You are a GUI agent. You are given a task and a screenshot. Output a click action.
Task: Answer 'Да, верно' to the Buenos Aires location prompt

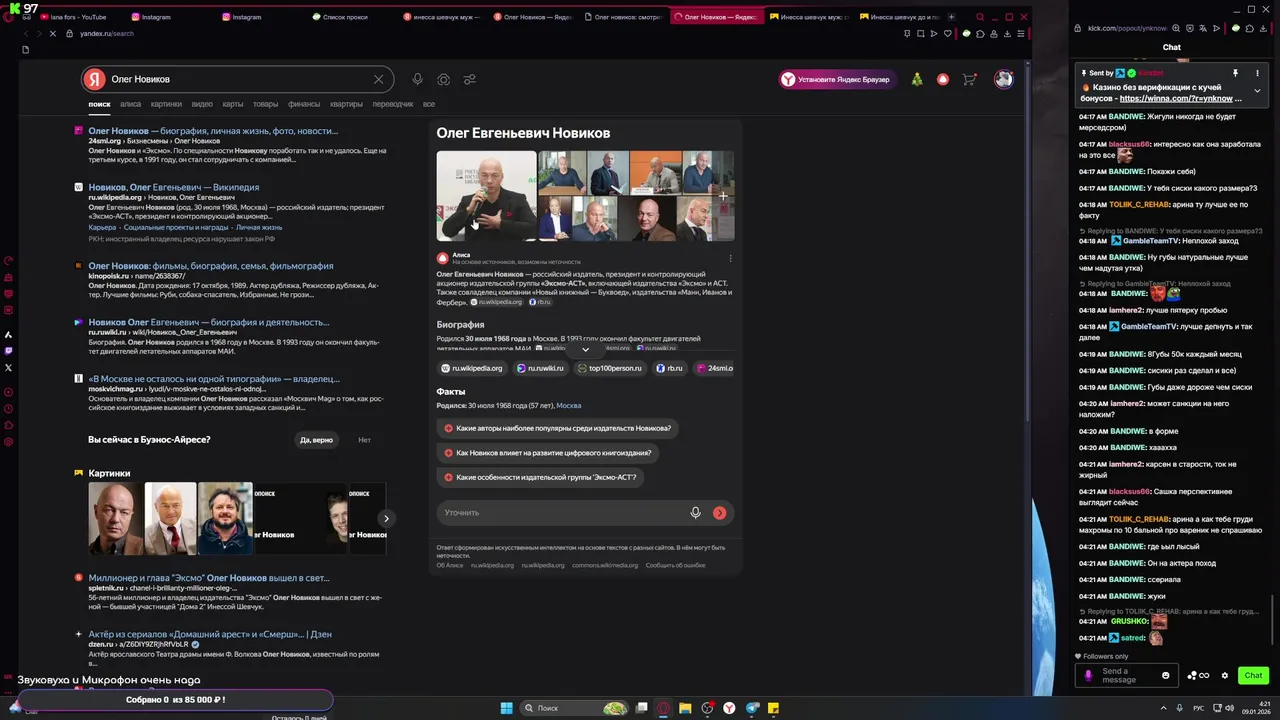(316, 440)
